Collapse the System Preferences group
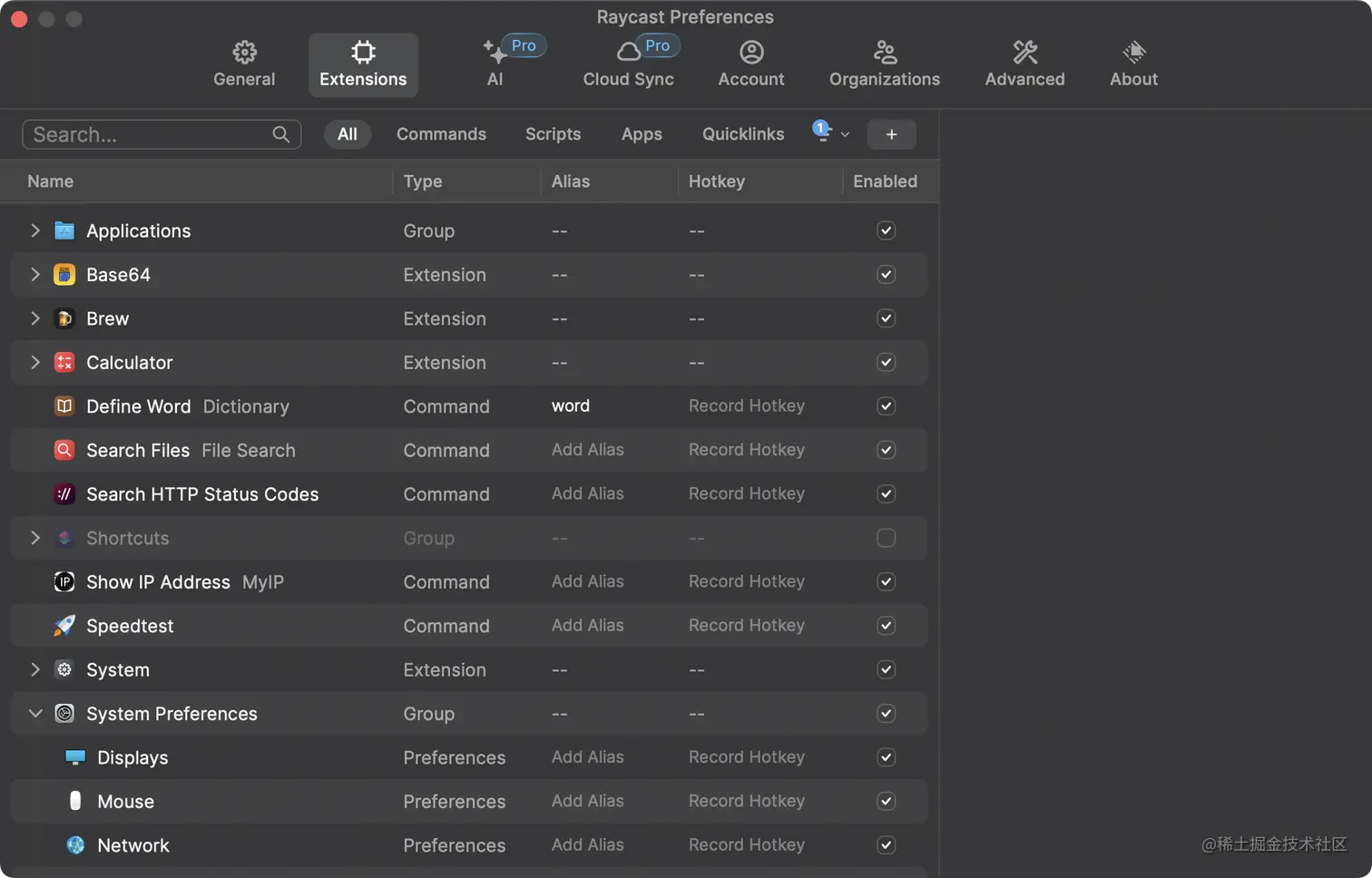1372x878 pixels. [35, 713]
